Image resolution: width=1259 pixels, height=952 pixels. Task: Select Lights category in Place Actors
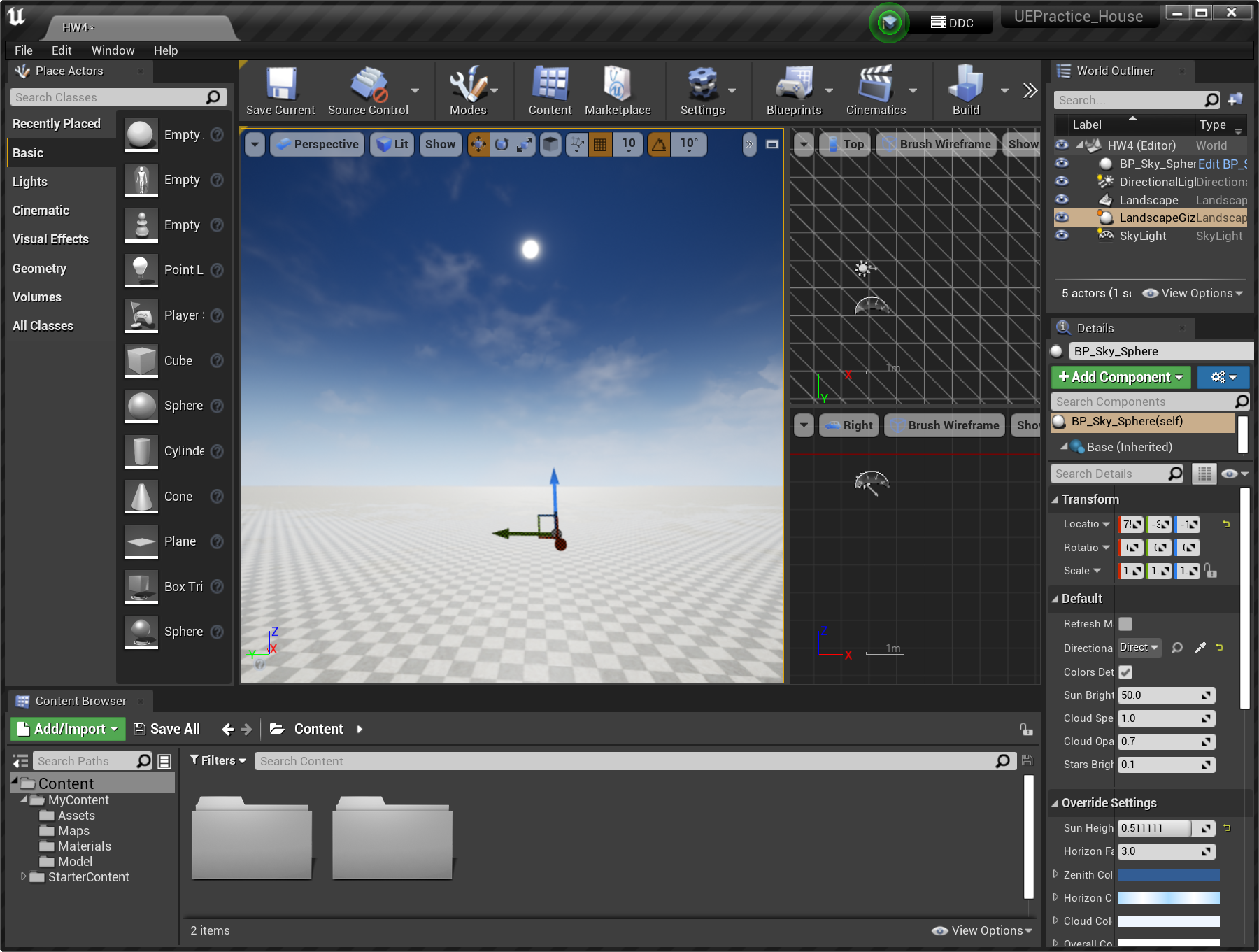point(30,182)
